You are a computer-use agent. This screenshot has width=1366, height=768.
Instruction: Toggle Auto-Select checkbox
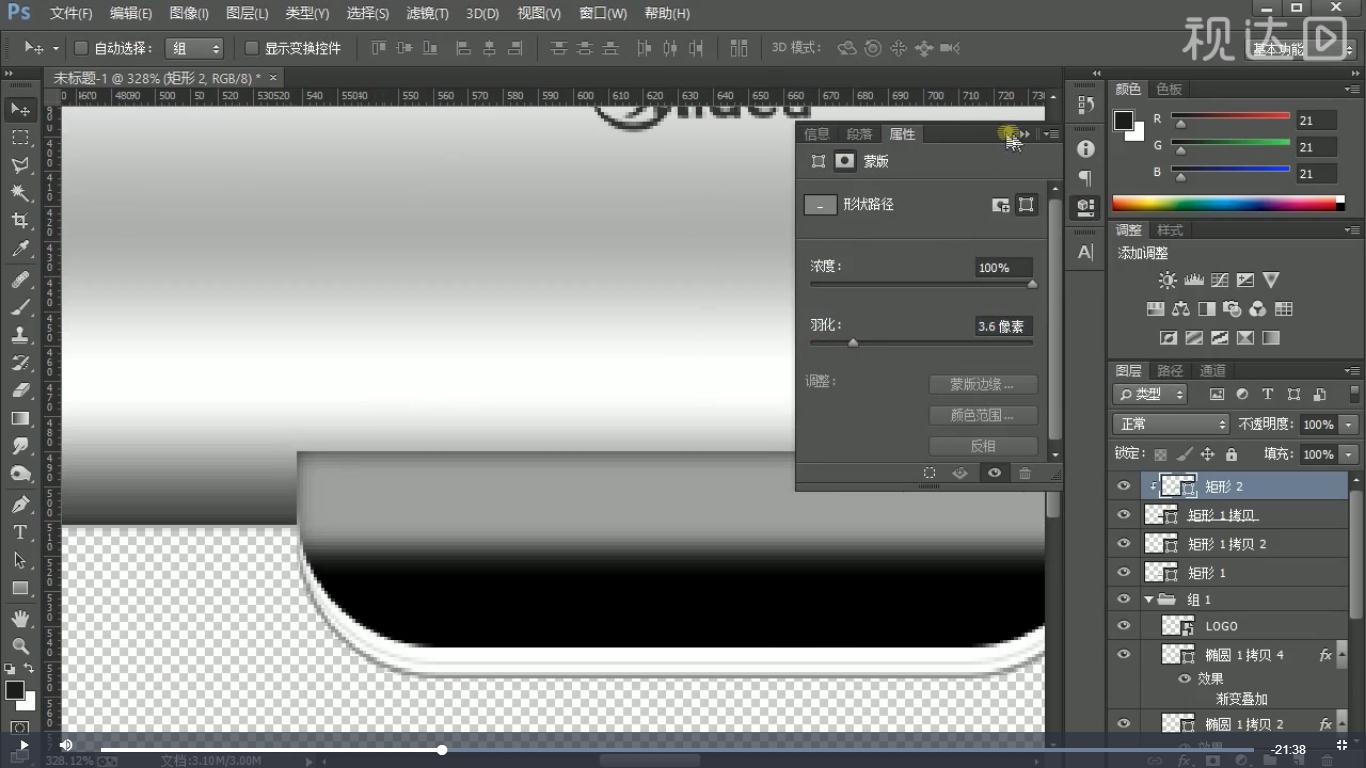click(x=82, y=48)
